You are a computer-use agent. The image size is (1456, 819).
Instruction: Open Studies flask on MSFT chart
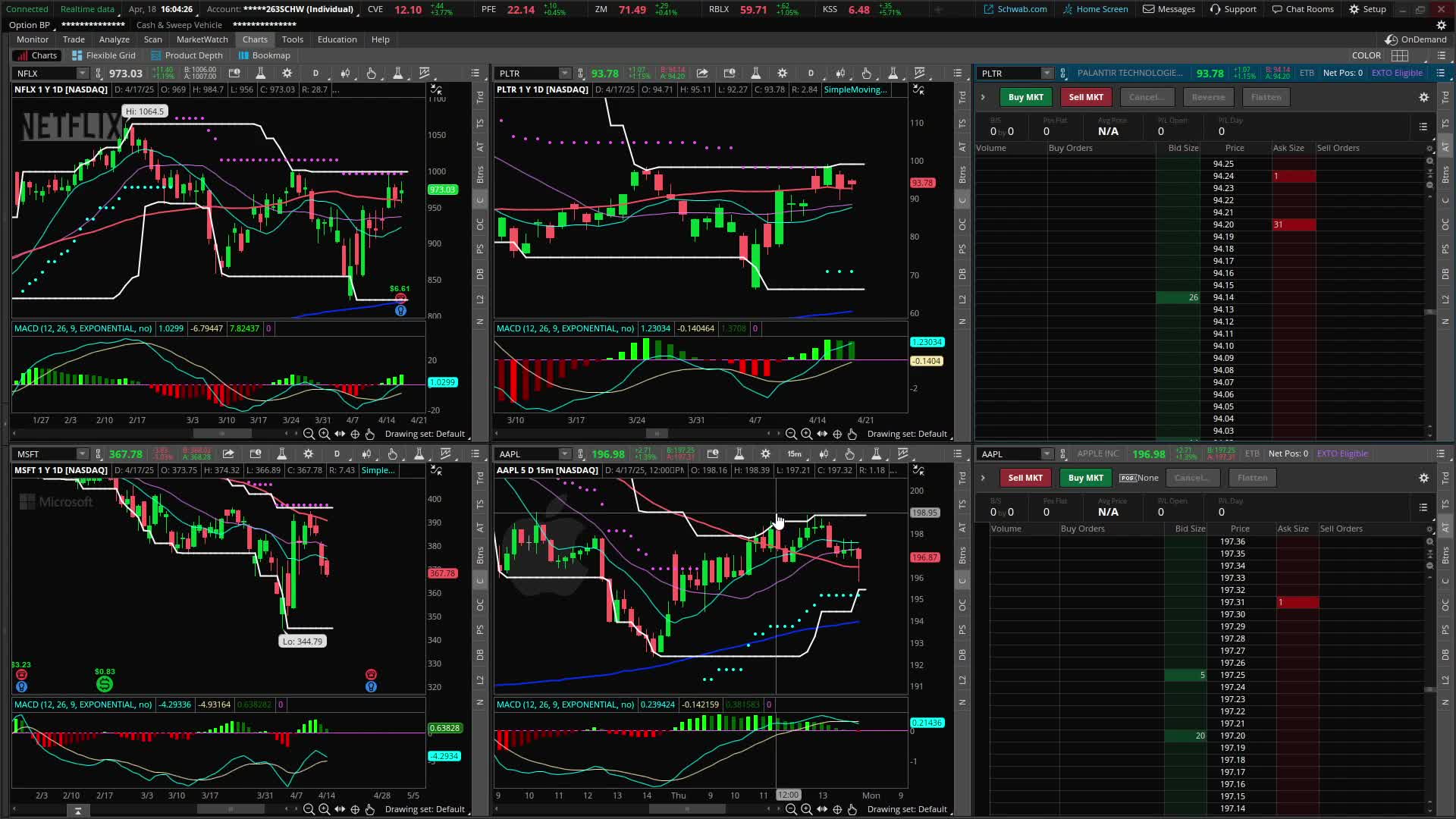coord(281,454)
